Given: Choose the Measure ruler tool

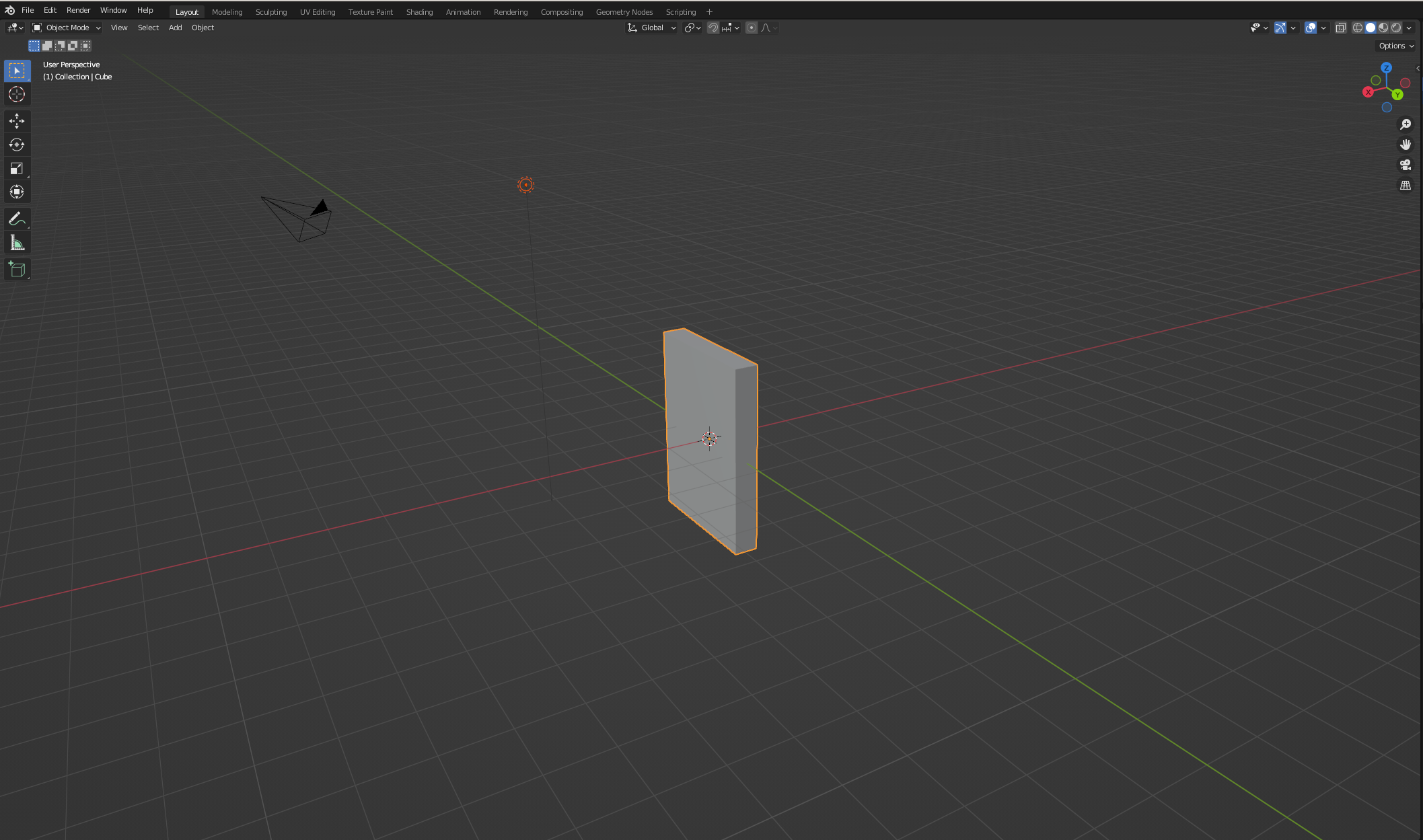Looking at the screenshot, I should coord(17,243).
